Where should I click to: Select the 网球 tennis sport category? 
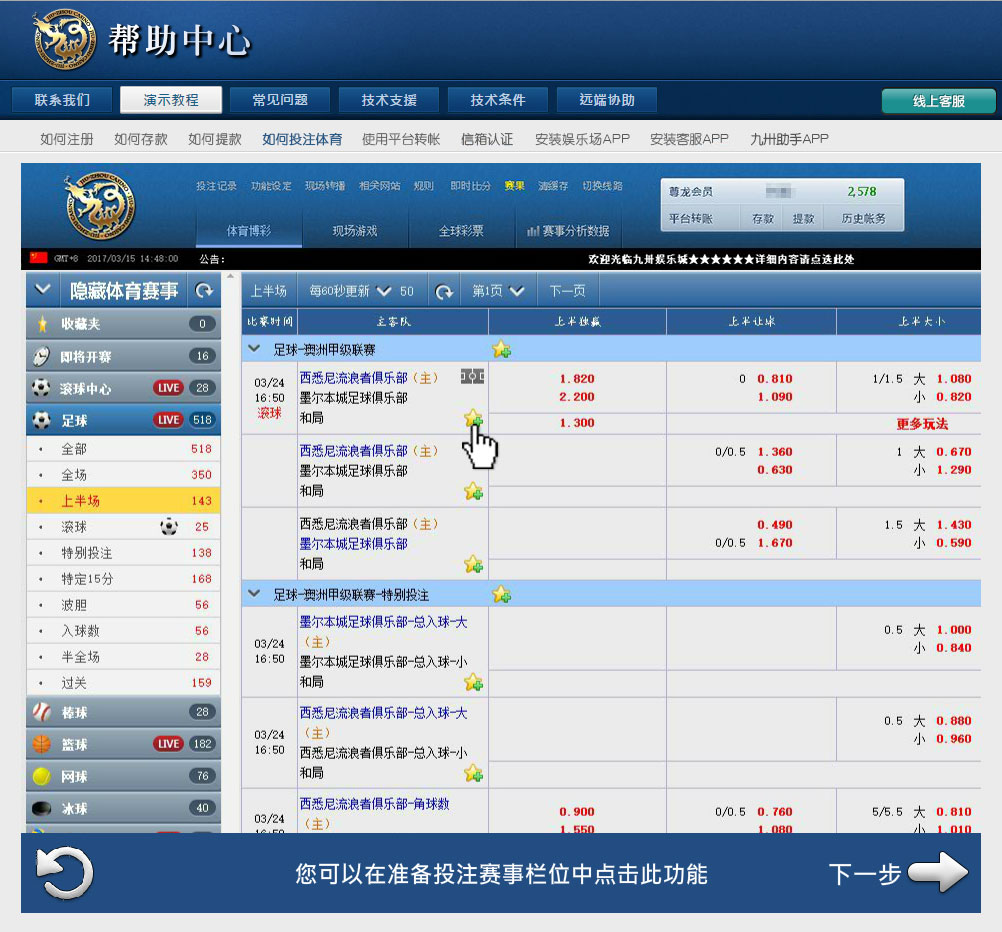point(75,776)
